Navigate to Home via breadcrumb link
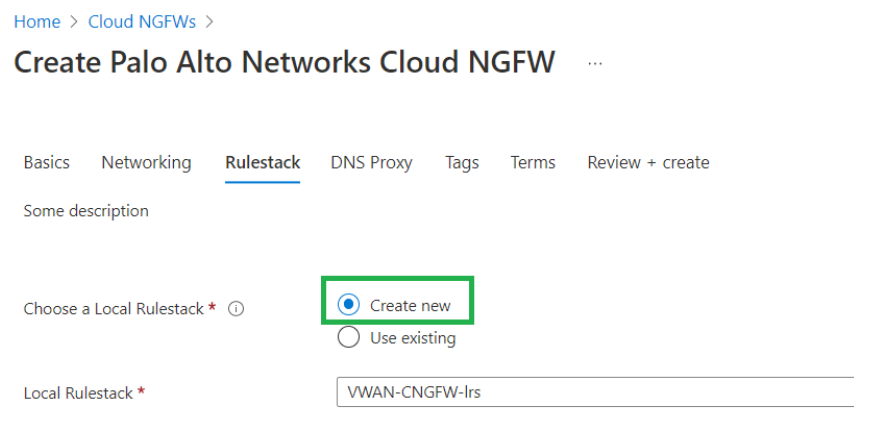This screenshot has height=431, width=880. click(x=37, y=21)
